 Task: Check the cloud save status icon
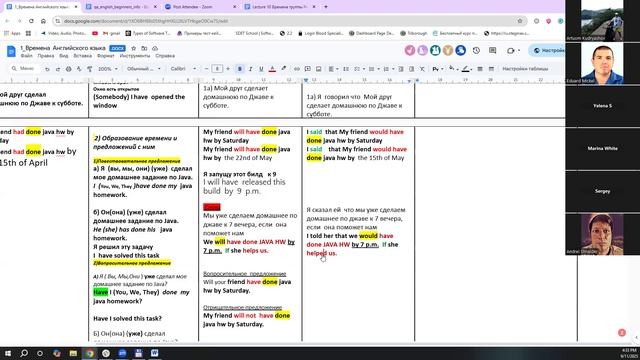point(155,48)
